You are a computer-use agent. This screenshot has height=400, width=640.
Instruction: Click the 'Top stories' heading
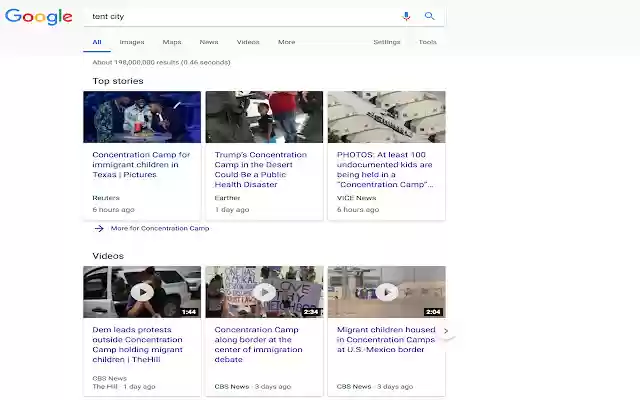click(x=118, y=81)
